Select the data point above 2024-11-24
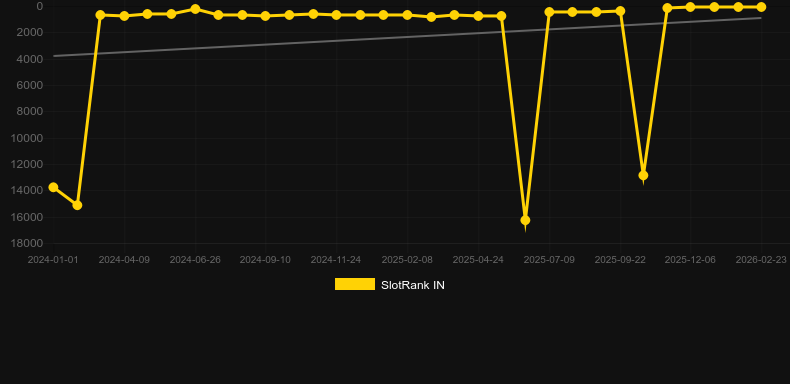The width and height of the screenshot is (790, 384). (x=337, y=15)
